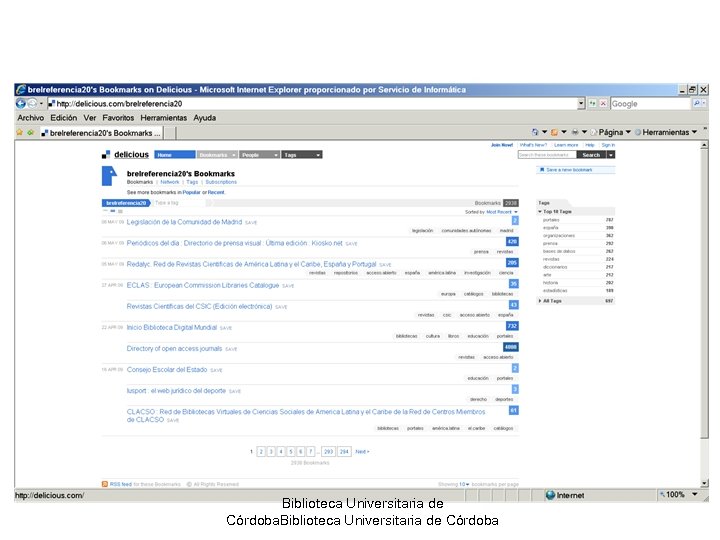Open the Archivo menu
Viewport: 720px width, 540px height.
(31, 118)
